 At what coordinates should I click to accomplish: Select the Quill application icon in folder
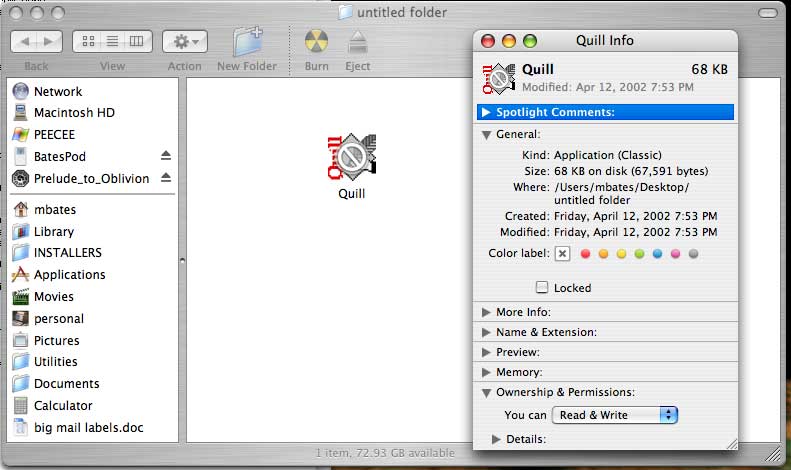click(x=352, y=157)
